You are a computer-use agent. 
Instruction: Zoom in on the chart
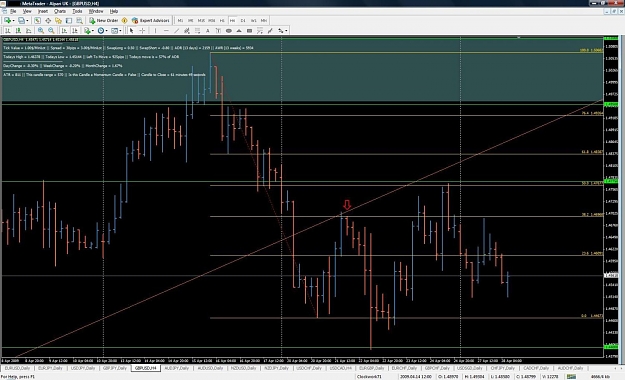tap(41, 30)
